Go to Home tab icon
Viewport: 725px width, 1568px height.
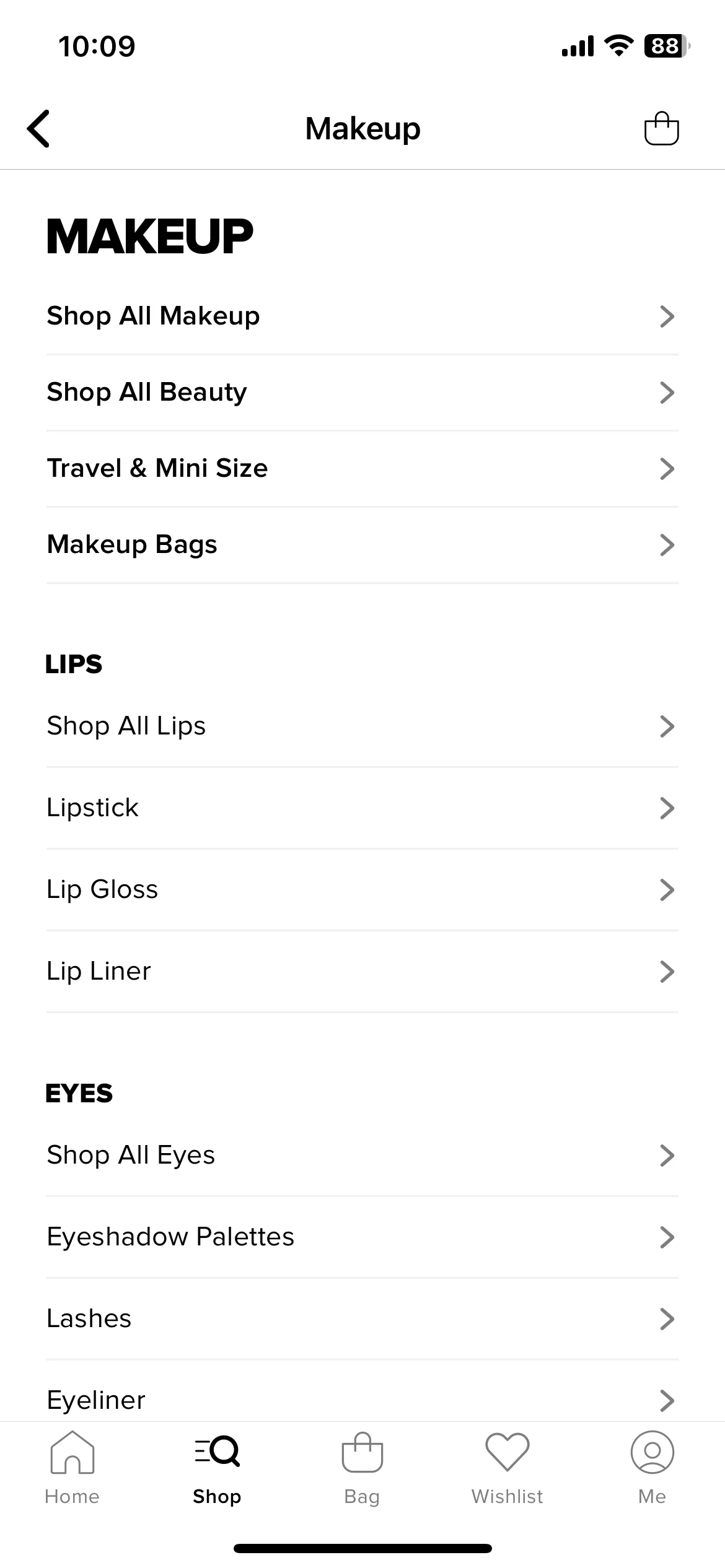72,1452
